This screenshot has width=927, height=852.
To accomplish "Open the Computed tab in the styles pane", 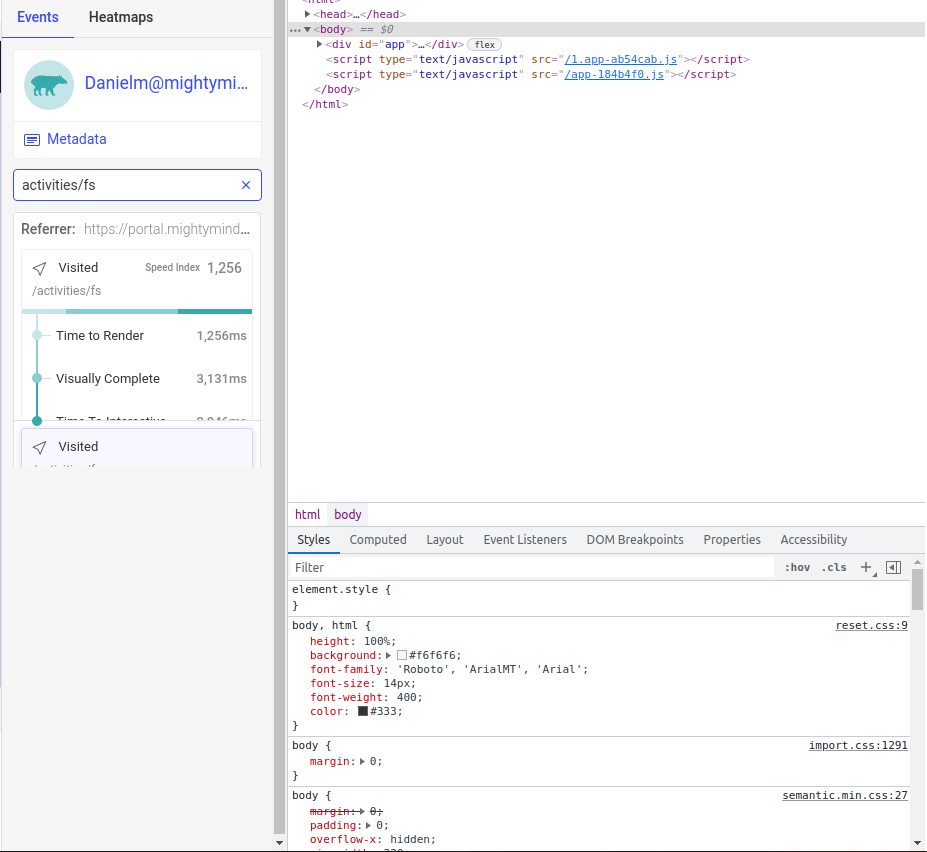I will 378,539.
